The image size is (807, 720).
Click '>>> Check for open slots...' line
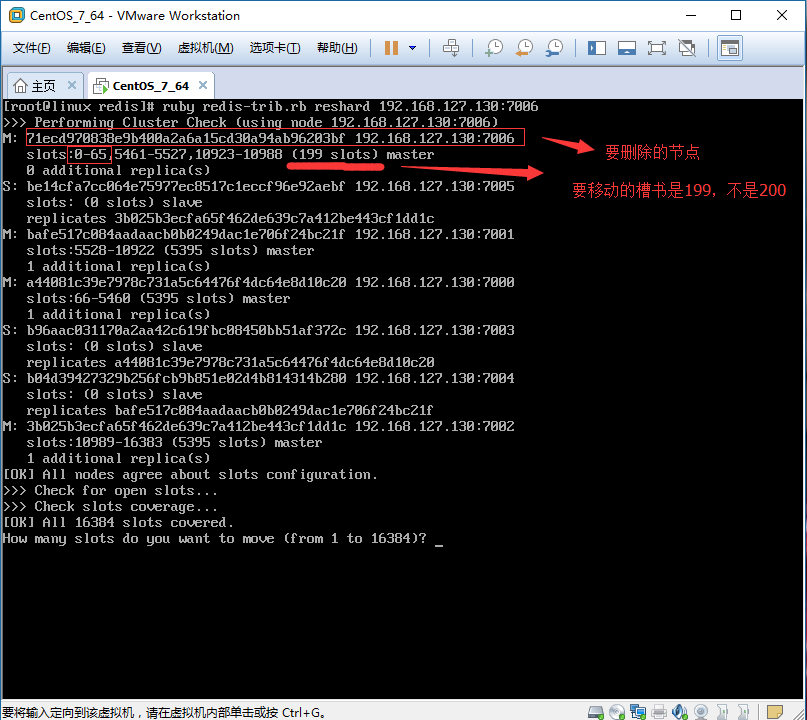tap(110, 490)
